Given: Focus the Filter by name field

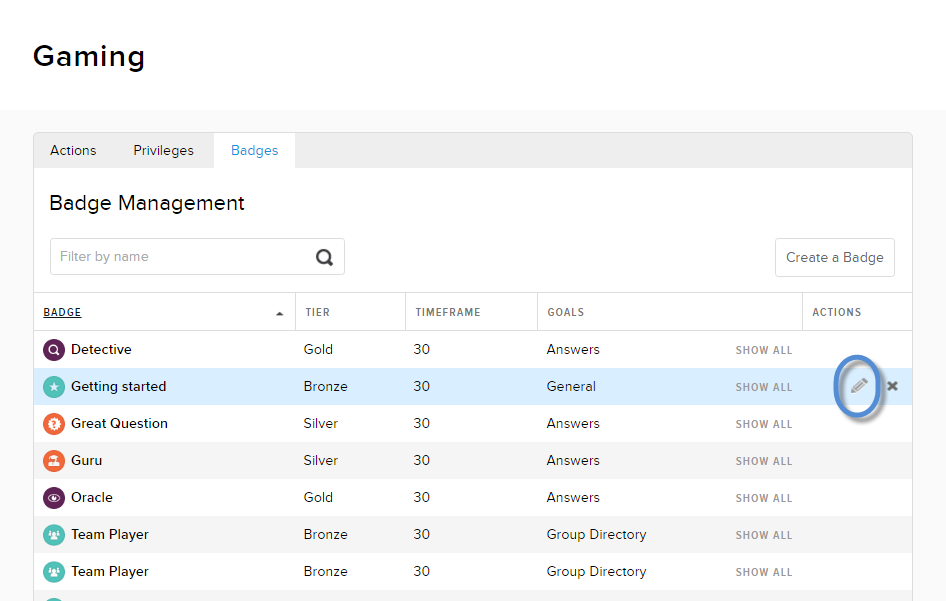Looking at the screenshot, I should point(180,257).
